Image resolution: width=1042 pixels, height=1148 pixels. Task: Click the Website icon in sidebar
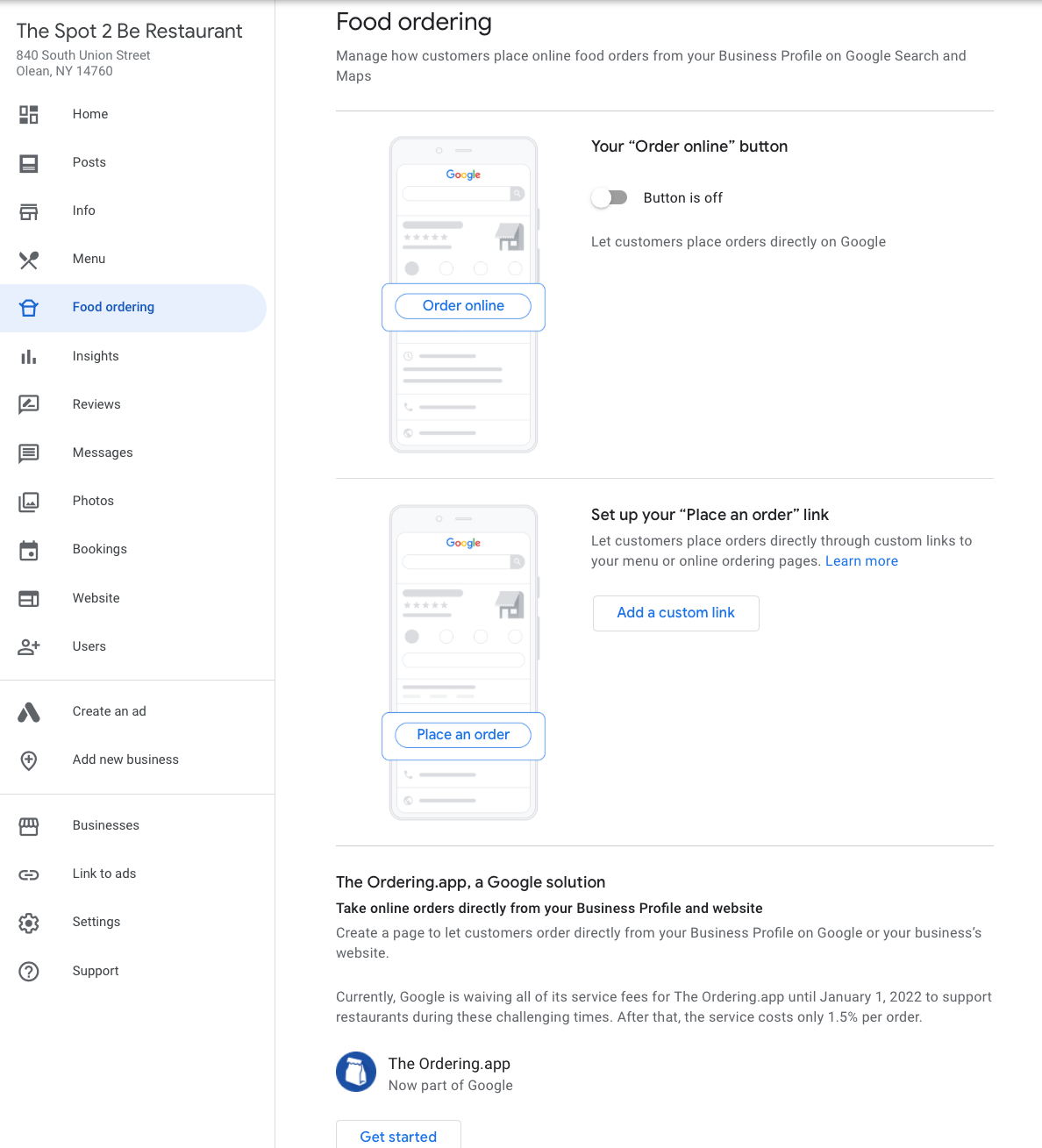click(x=29, y=599)
